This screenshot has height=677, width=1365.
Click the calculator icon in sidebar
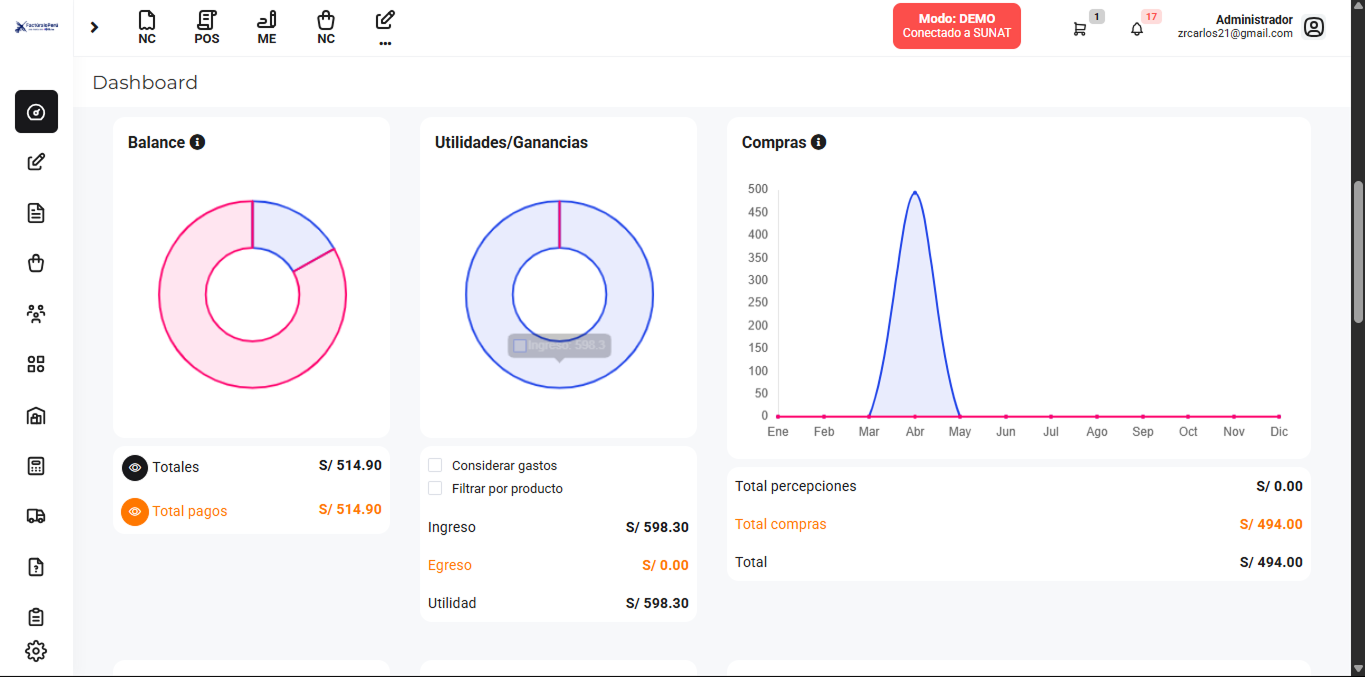click(36, 466)
